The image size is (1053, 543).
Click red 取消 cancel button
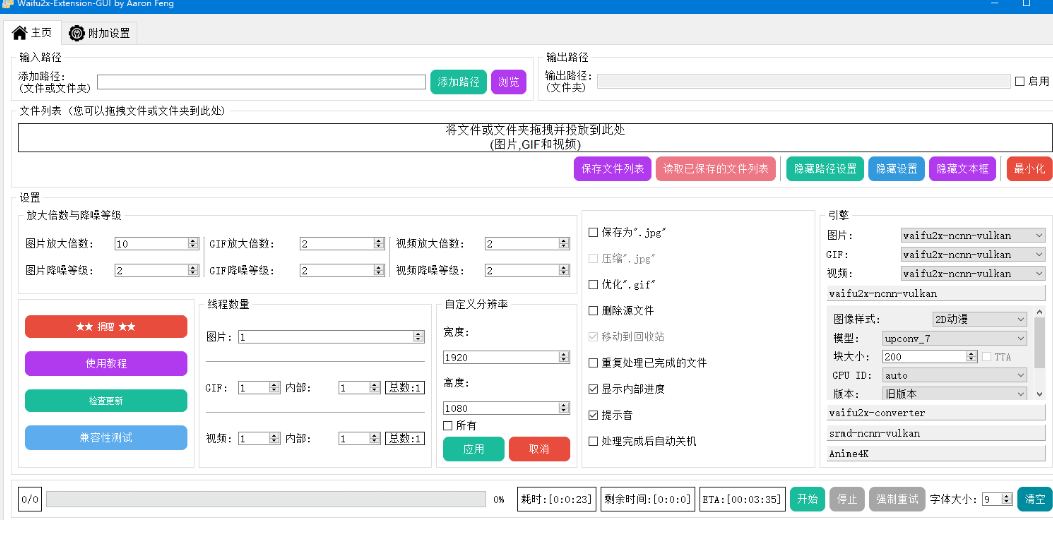click(539, 449)
